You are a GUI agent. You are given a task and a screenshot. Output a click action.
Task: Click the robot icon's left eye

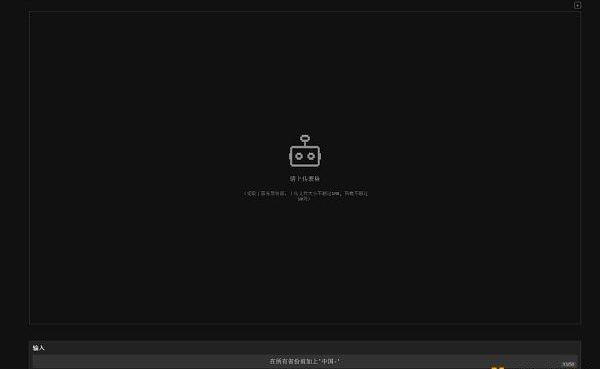(298, 156)
